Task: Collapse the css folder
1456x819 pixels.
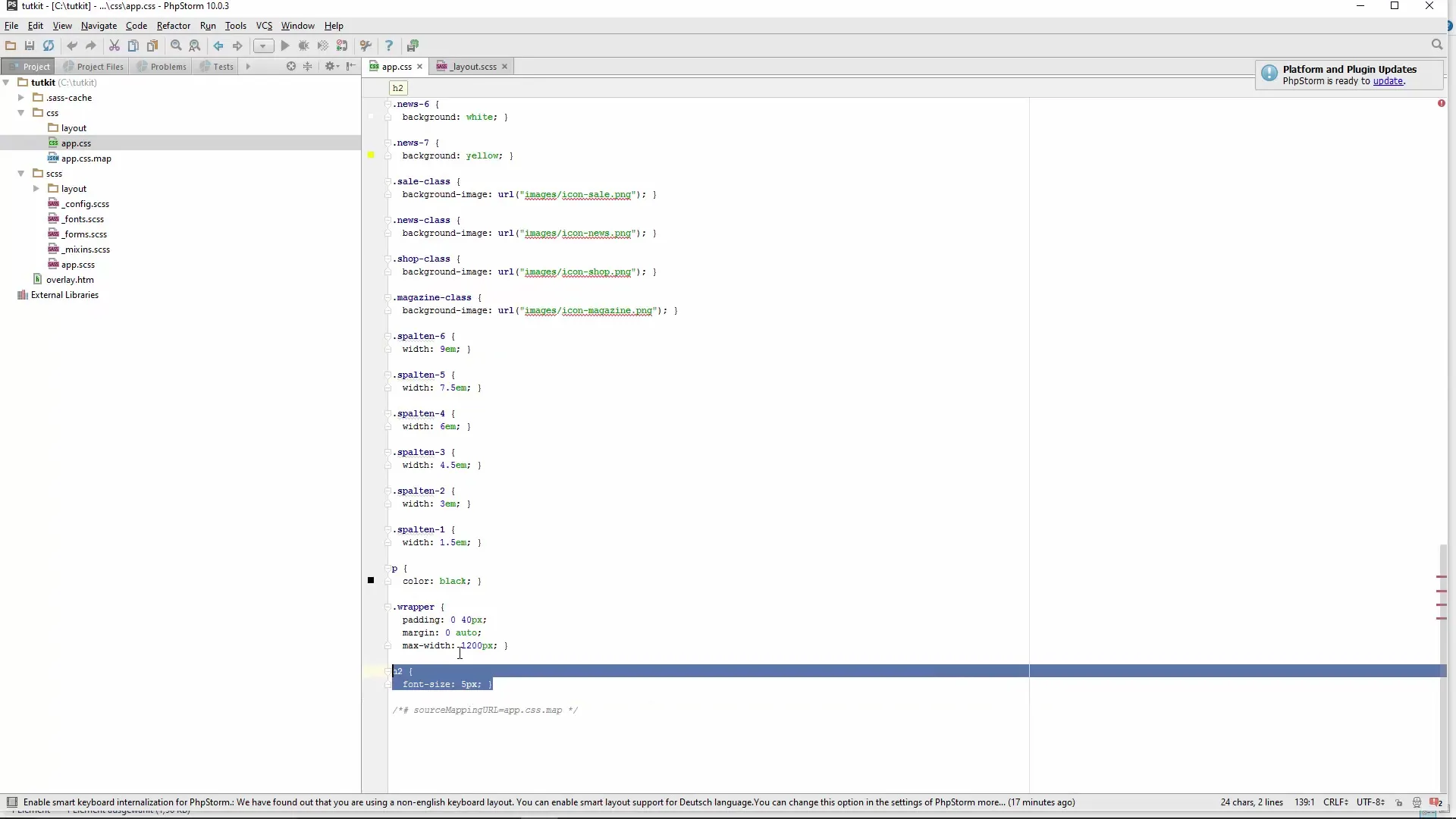Action: pyautogui.click(x=21, y=113)
